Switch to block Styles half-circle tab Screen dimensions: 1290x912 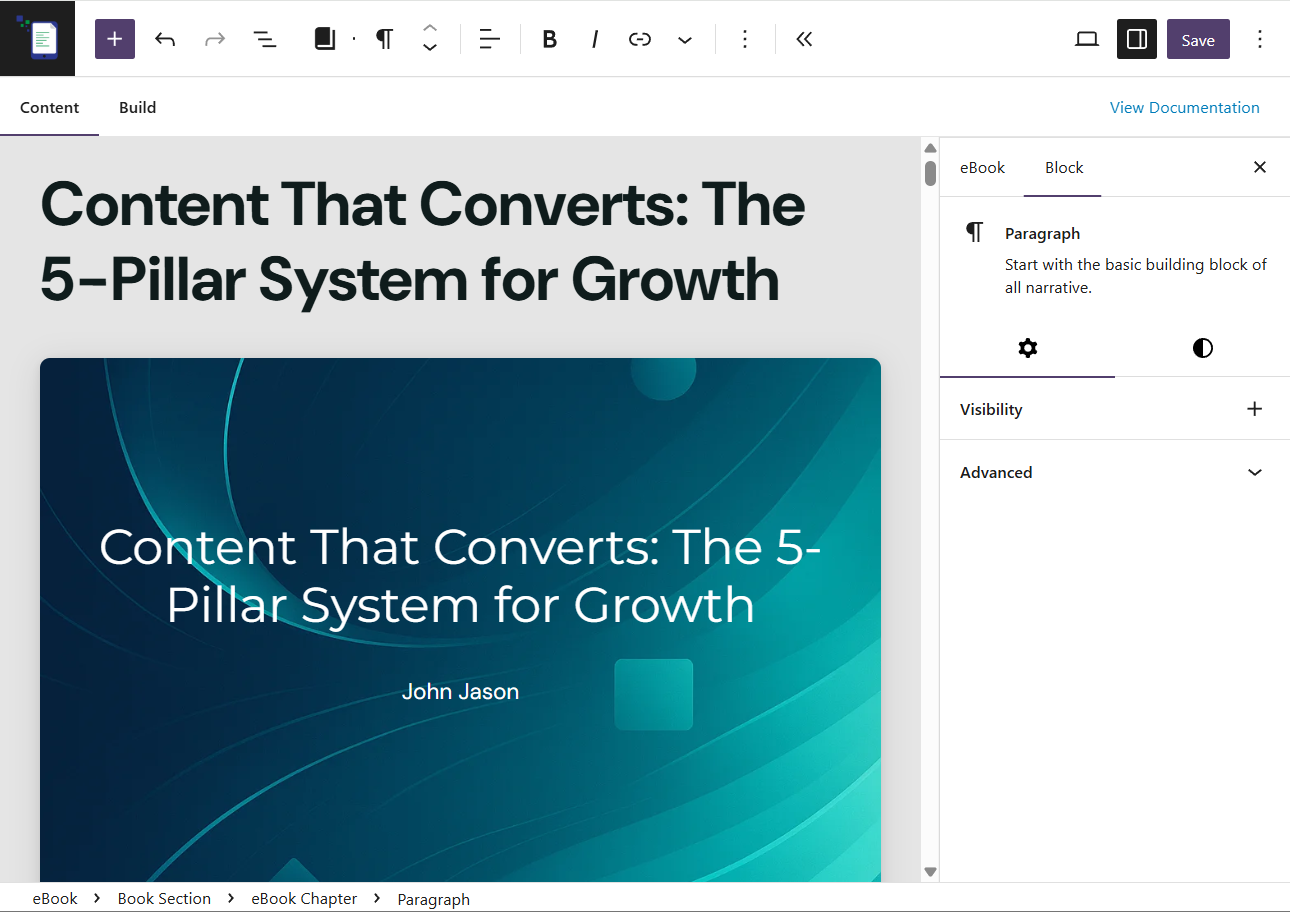tap(1202, 348)
